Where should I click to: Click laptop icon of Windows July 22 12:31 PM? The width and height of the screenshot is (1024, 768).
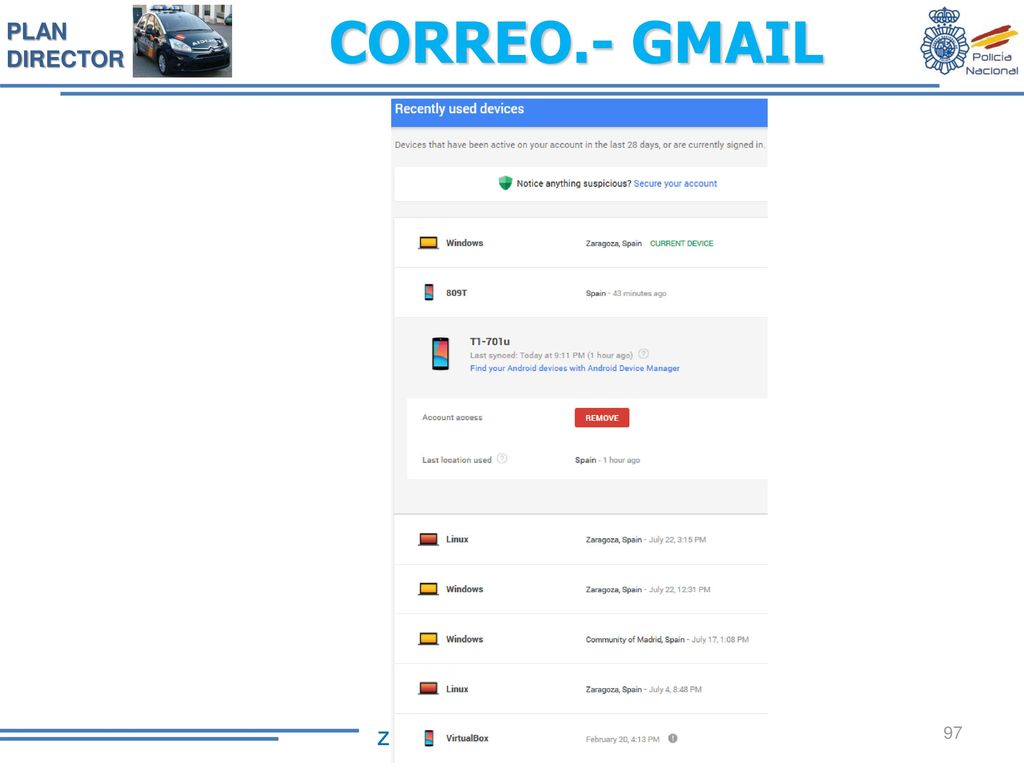coord(428,589)
